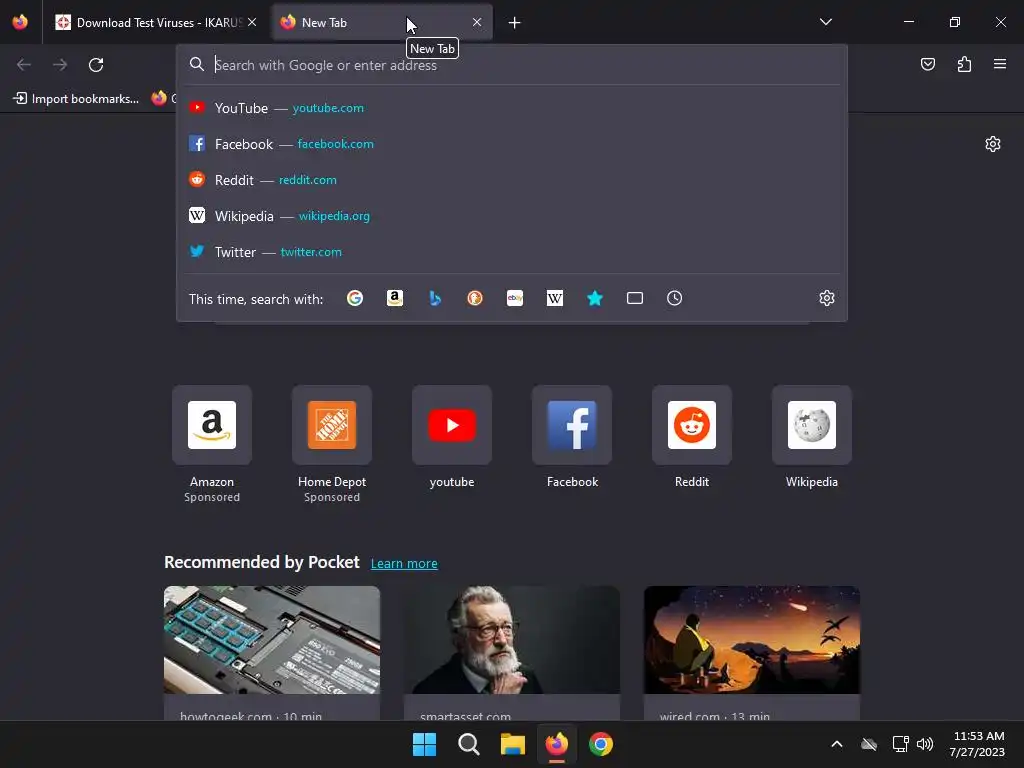Search in Bookmarks star icon
The image size is (1024, 768).
coord(595,298)
